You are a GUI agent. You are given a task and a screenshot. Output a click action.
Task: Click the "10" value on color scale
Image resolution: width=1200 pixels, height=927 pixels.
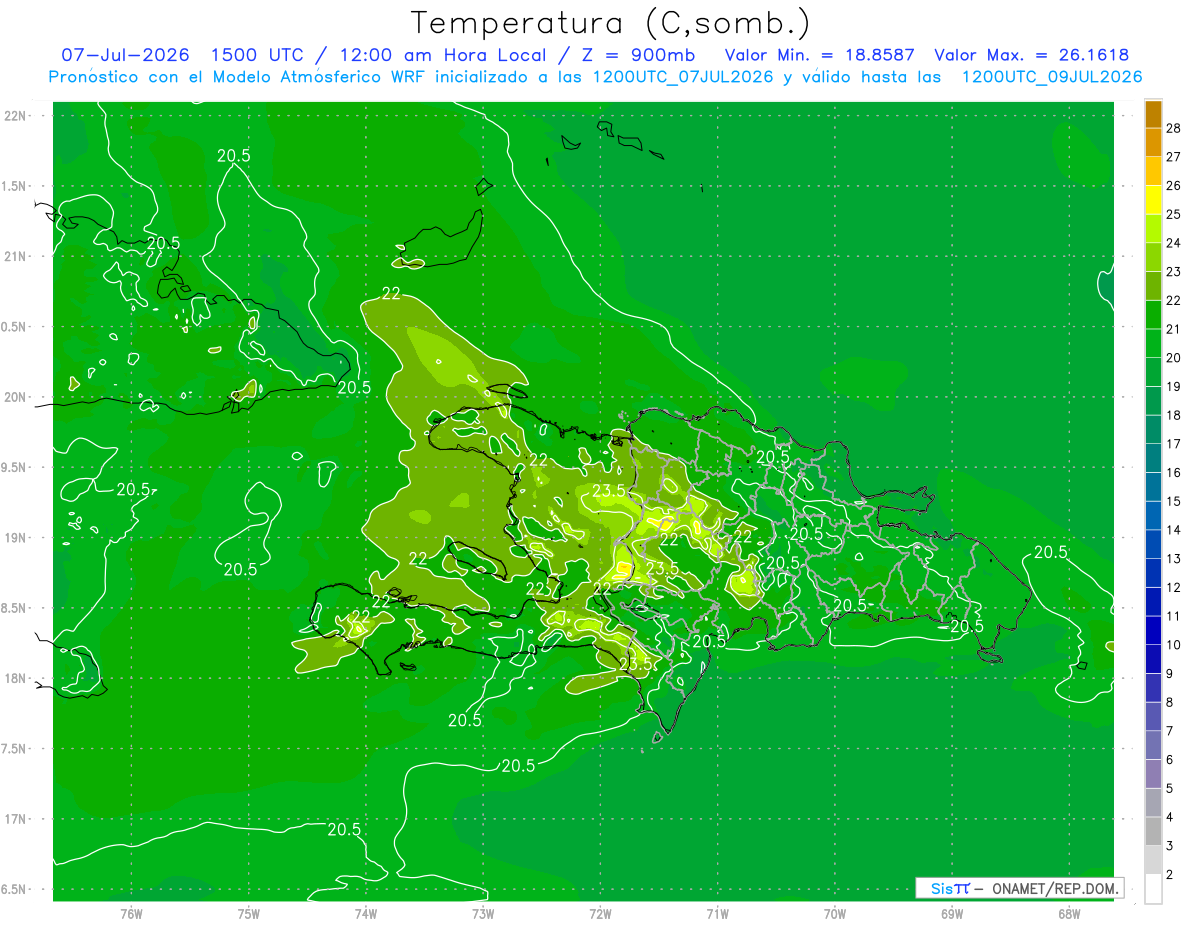(1174, 645)
